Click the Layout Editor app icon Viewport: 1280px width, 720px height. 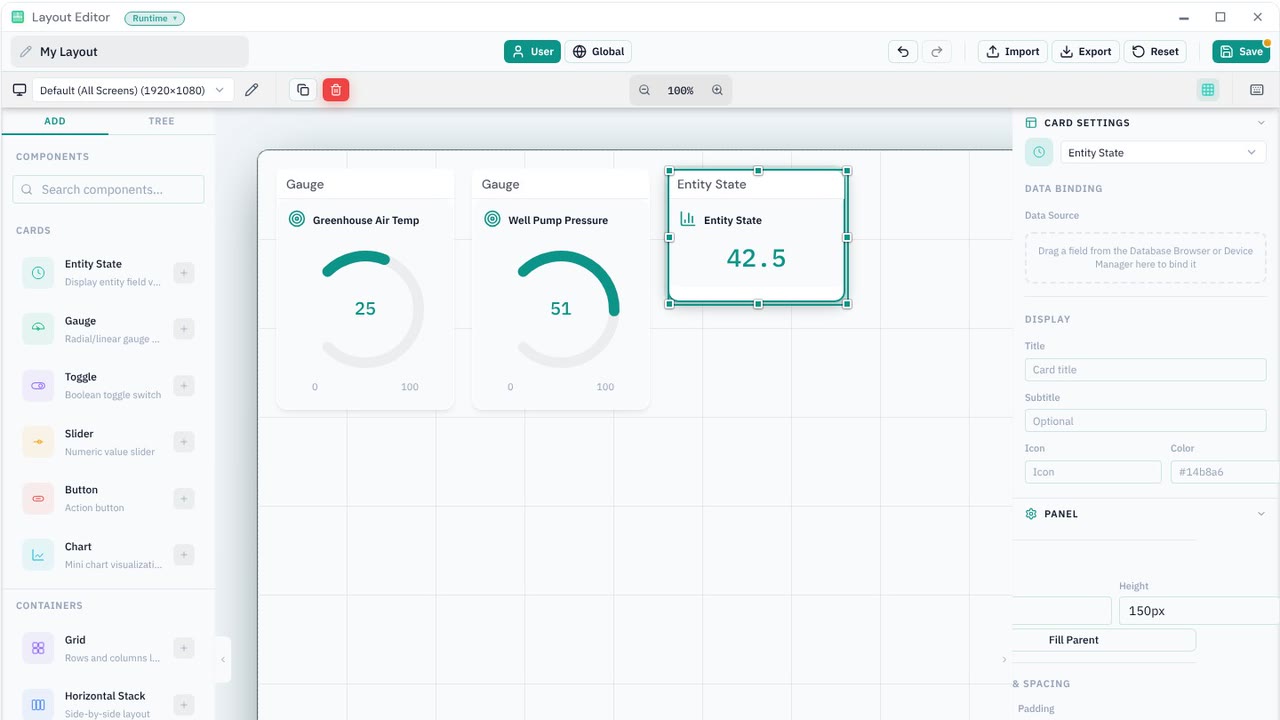coord(17,18)
